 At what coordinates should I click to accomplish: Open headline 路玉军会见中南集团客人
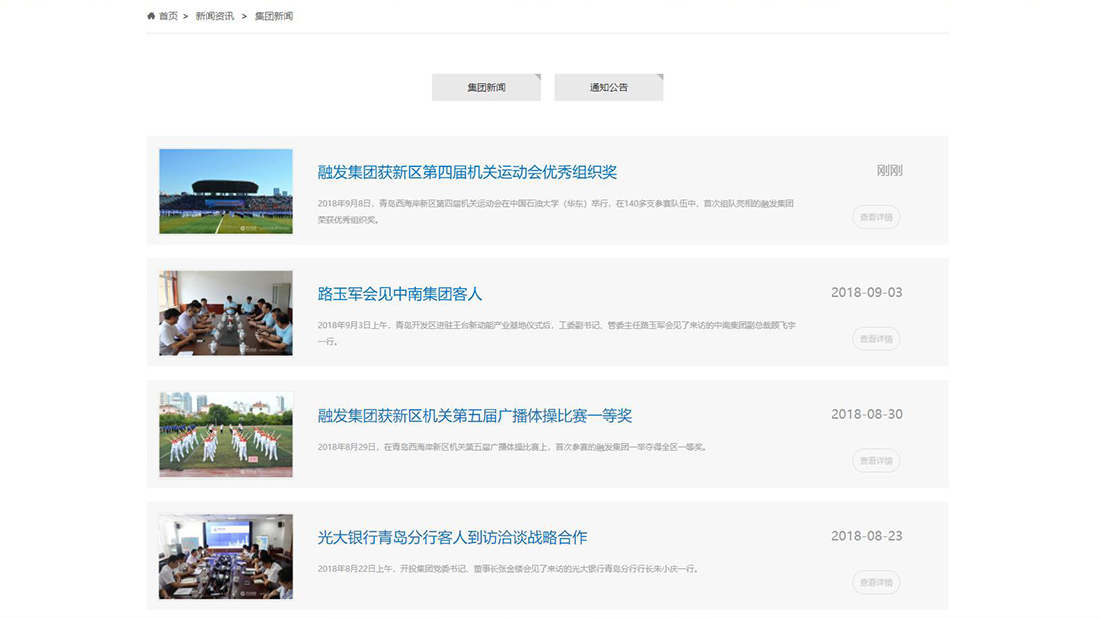(400, 294)
